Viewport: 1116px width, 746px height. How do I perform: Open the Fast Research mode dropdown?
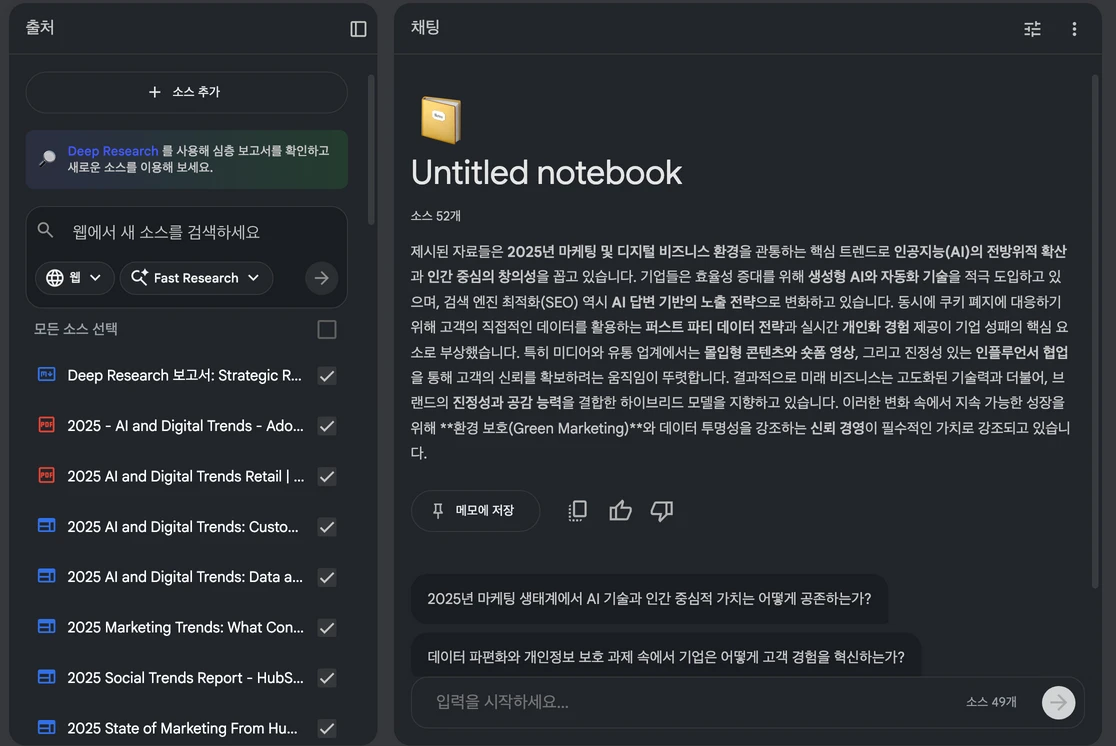[196, 278]
